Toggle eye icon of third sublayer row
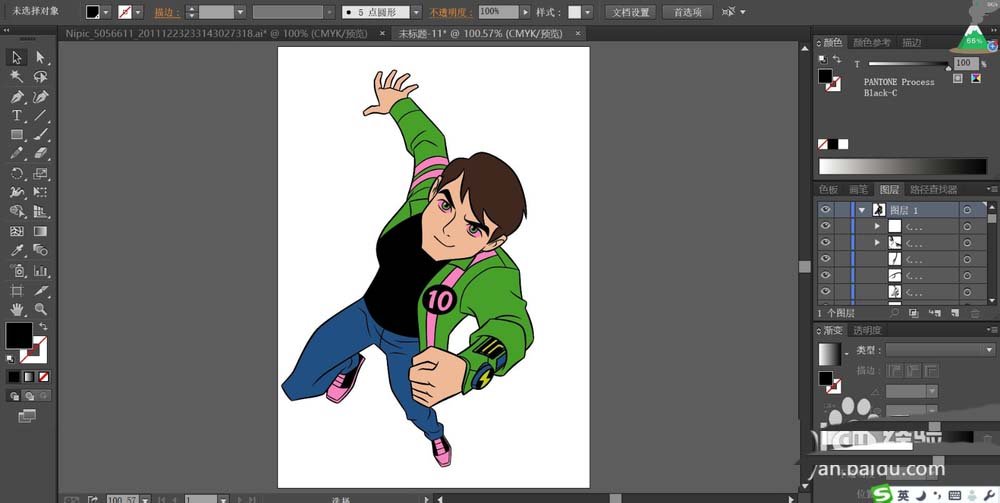This screenshot has height=503, width=1000. (x=825, y=259)
